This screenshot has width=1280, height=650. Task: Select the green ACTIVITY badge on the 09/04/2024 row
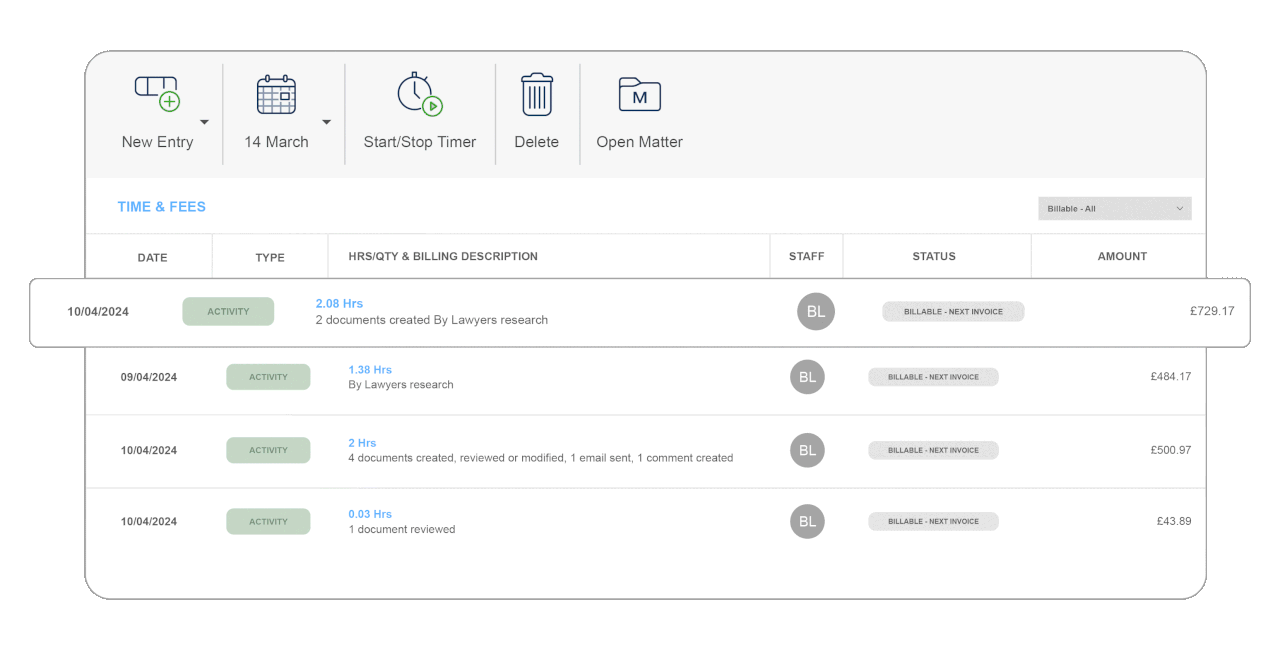pos(268,377)
